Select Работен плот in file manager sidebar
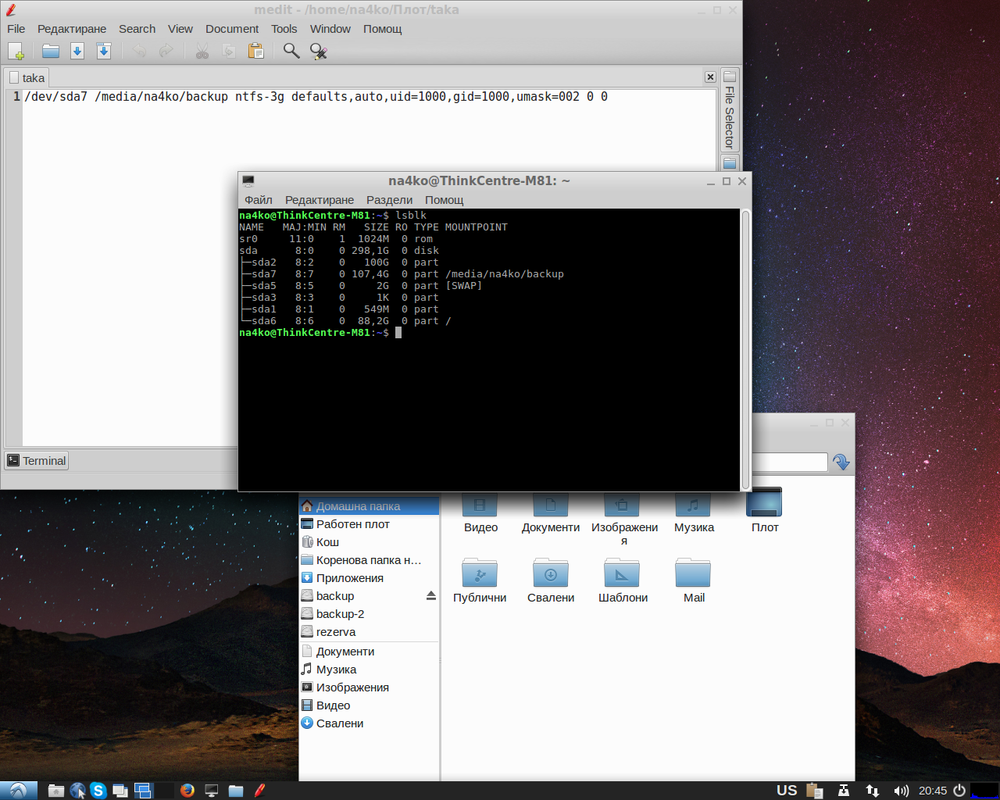1000x800 pixels. pos(369,524)
